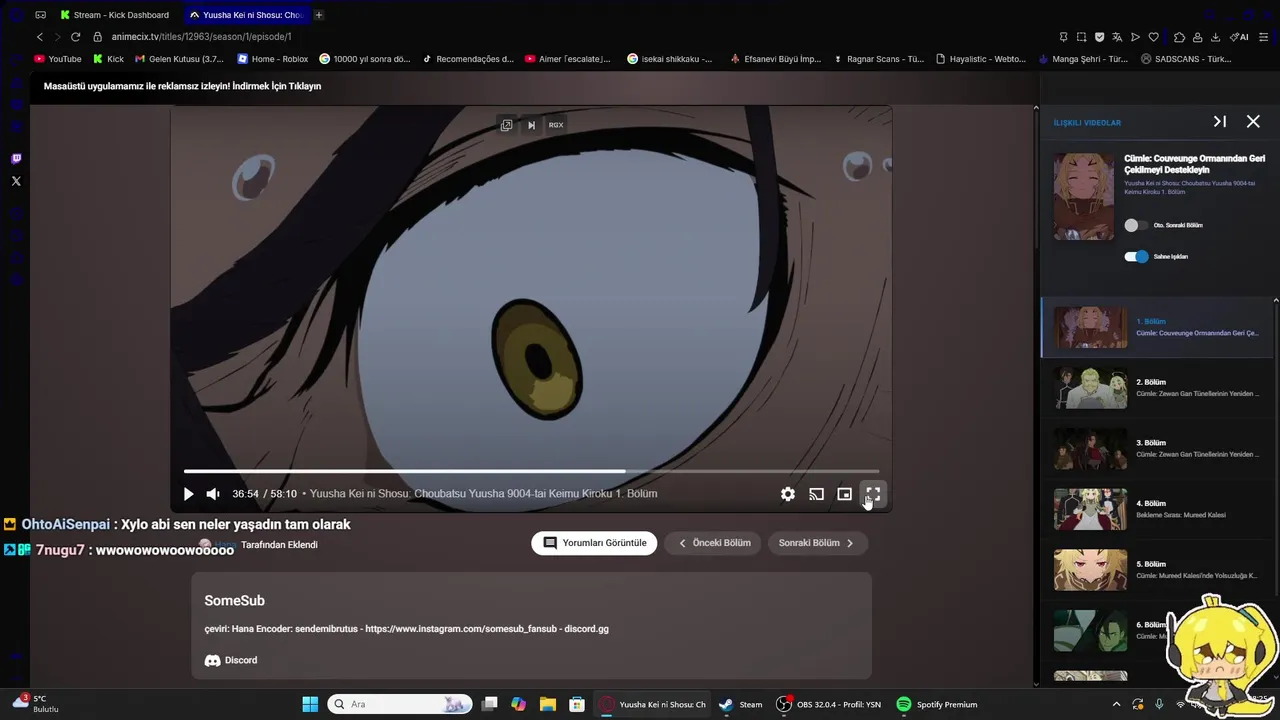Cast the video to a device
1280x720 pixels.
(816, 494)
